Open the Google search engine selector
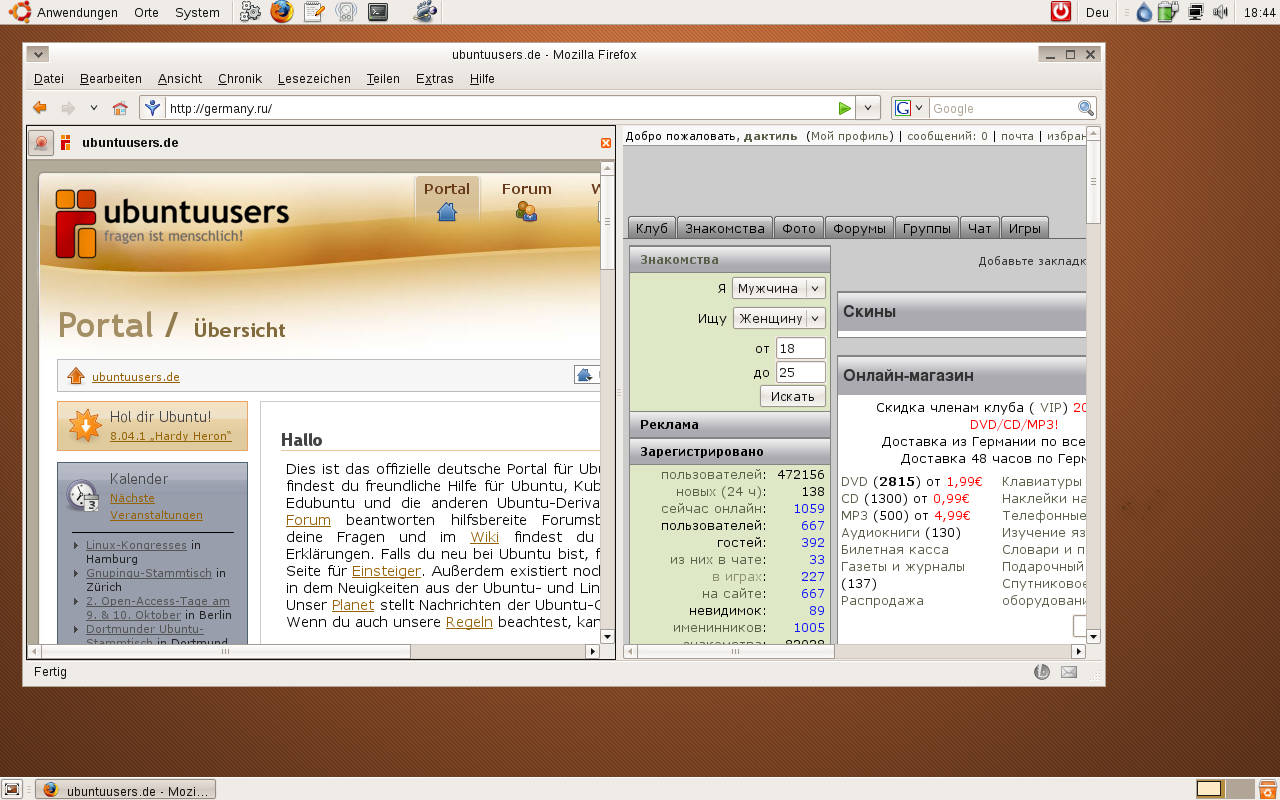 (909, 108)
